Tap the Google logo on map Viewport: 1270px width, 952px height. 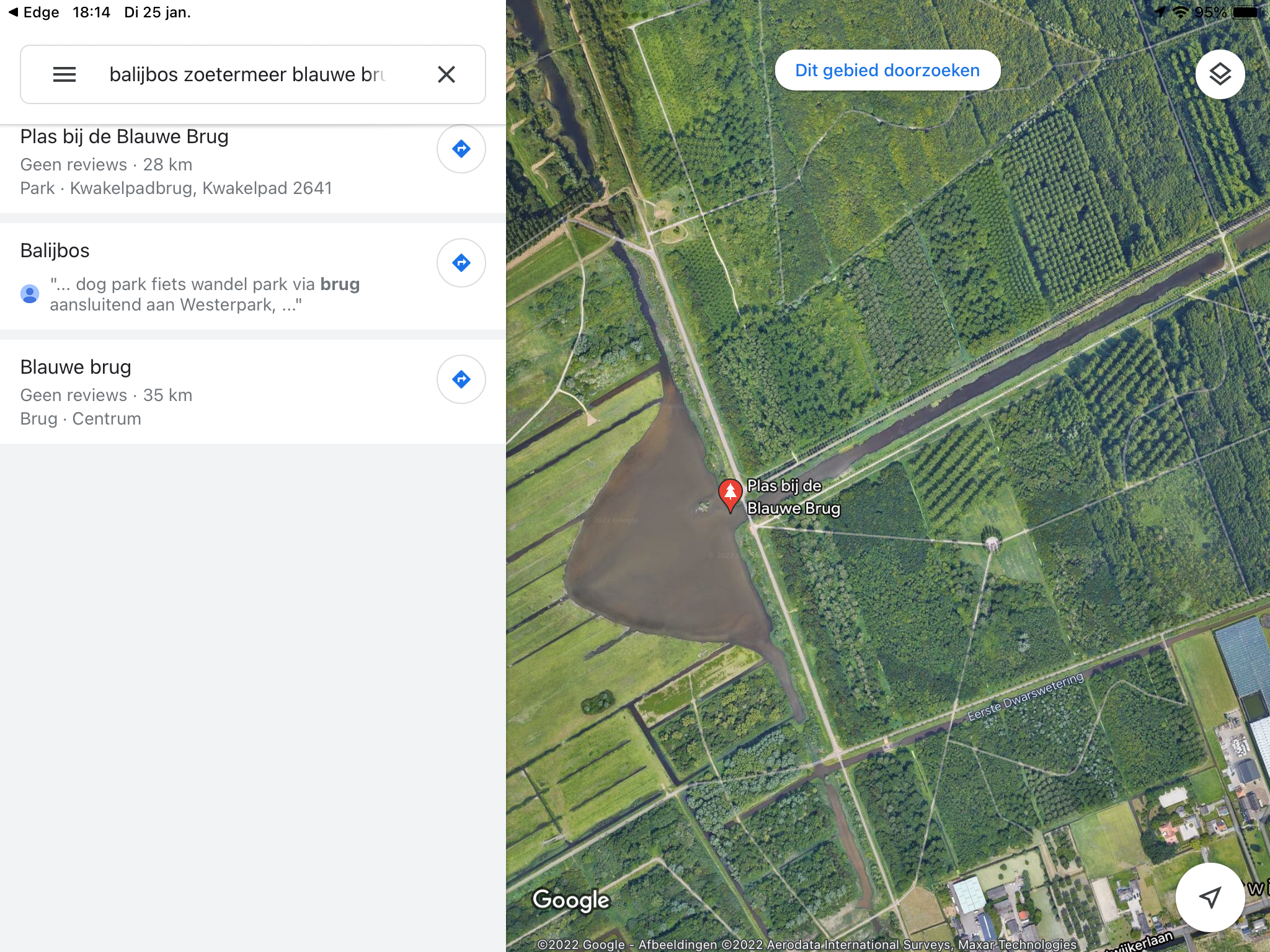571,900
